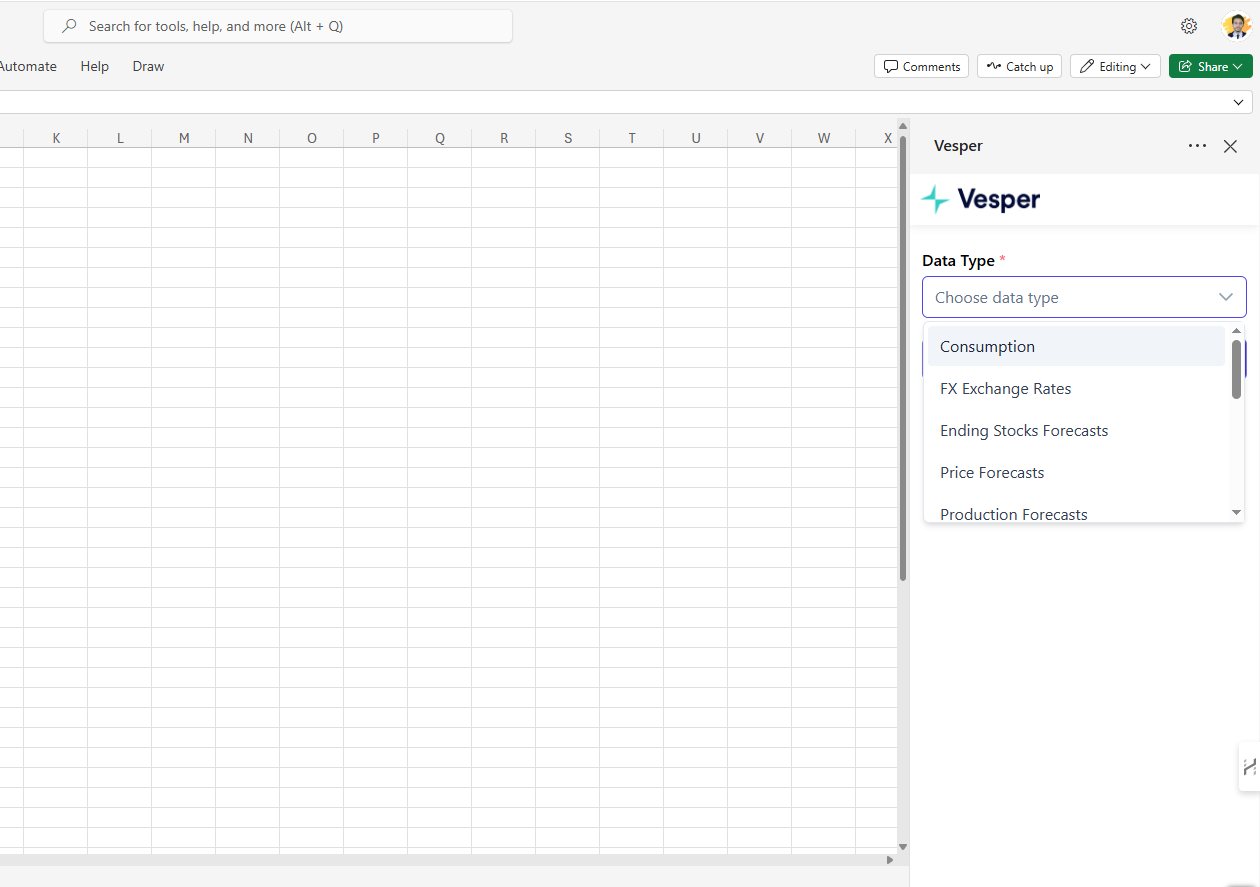
Task: Click the search for tools box
Action: (278, 26)
